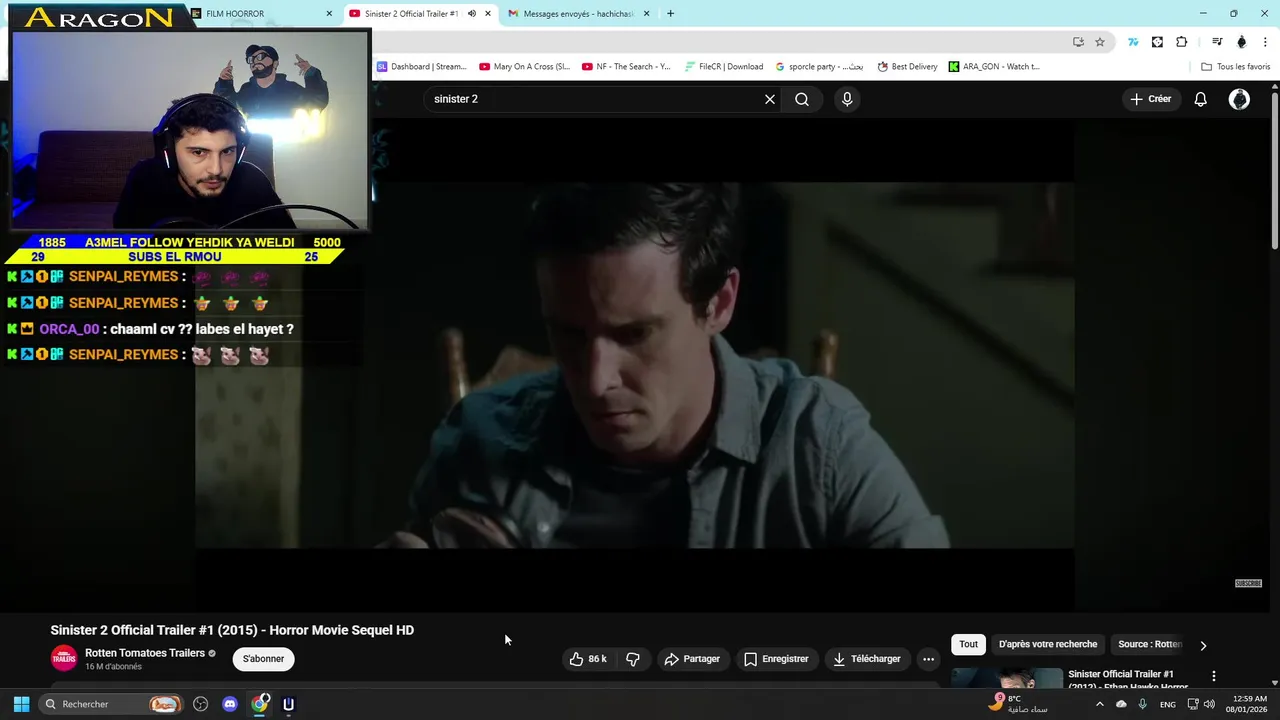Screen dimensions: 1280x720
Task: Subscribe with the S'abonner button
Action: (264, 659)
